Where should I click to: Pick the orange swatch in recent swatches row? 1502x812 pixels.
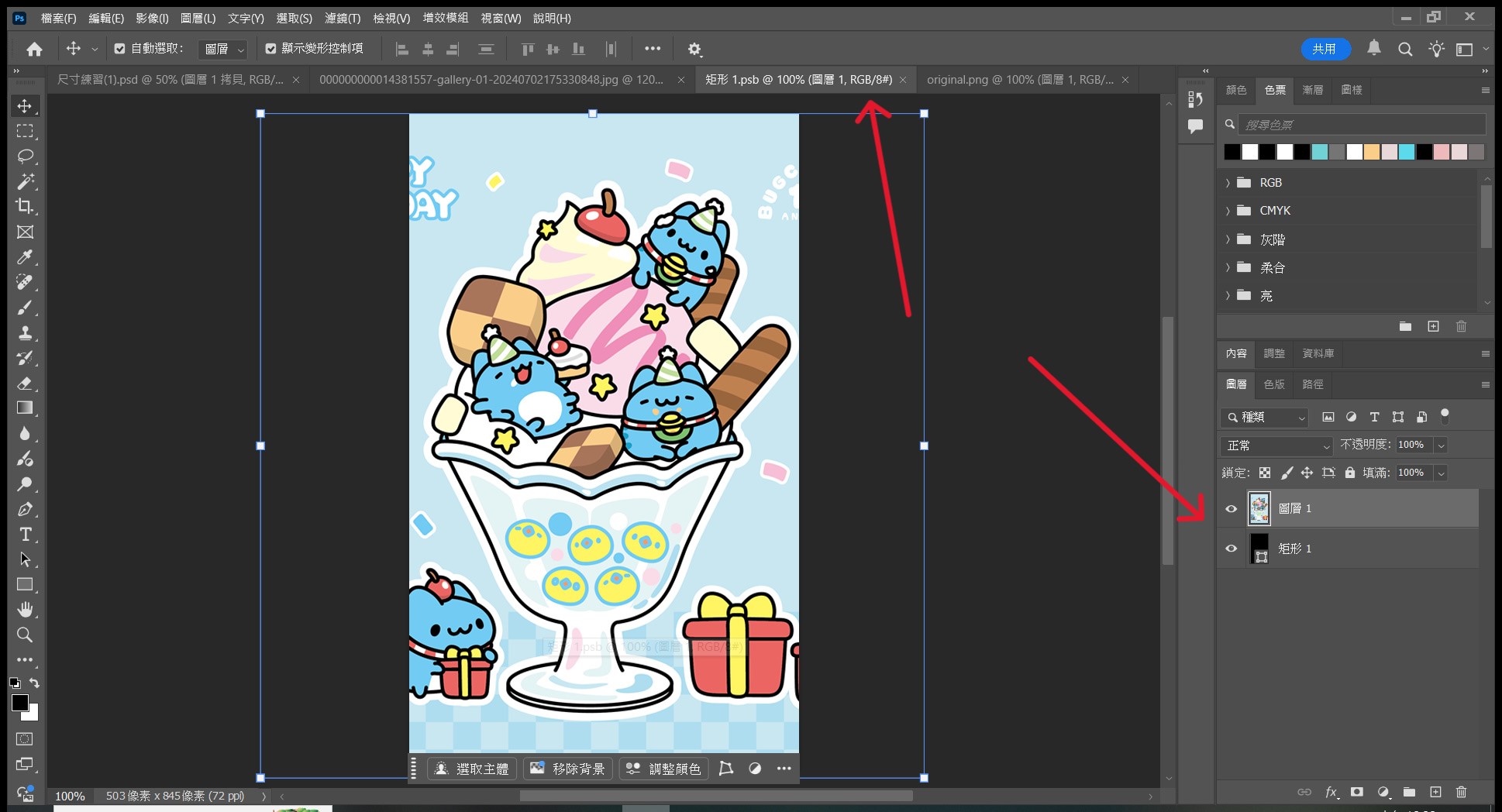pyautogui.click(x=1372, y=152)
